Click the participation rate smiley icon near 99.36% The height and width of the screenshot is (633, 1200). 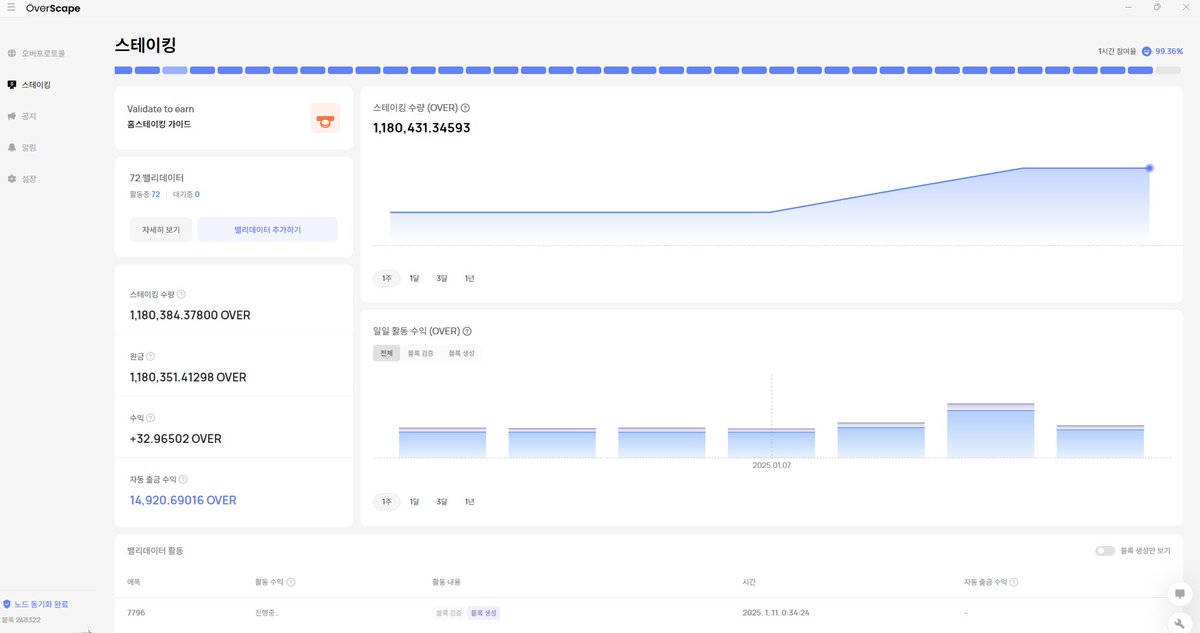[1146, 50]
